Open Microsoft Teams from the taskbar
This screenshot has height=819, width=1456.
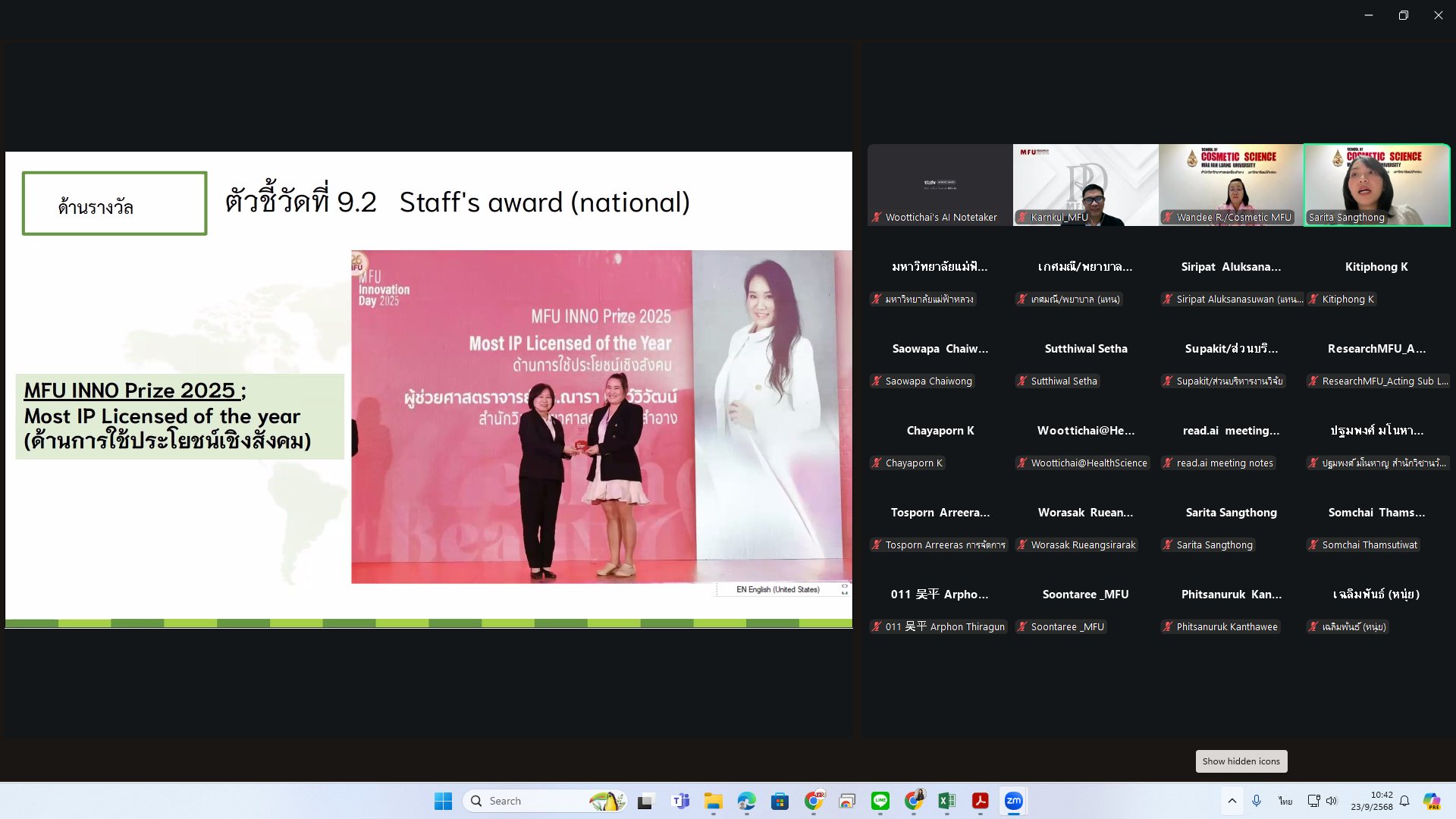coord(680,801)
